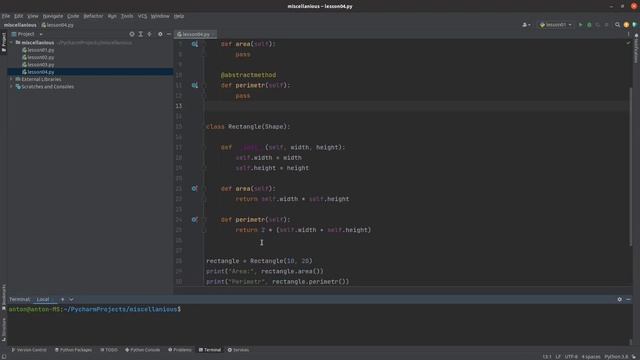Toggle tool window bars icon in status bar corner
Screen dimensions: 640x360
pyautogui.click(x=3, y=356)
